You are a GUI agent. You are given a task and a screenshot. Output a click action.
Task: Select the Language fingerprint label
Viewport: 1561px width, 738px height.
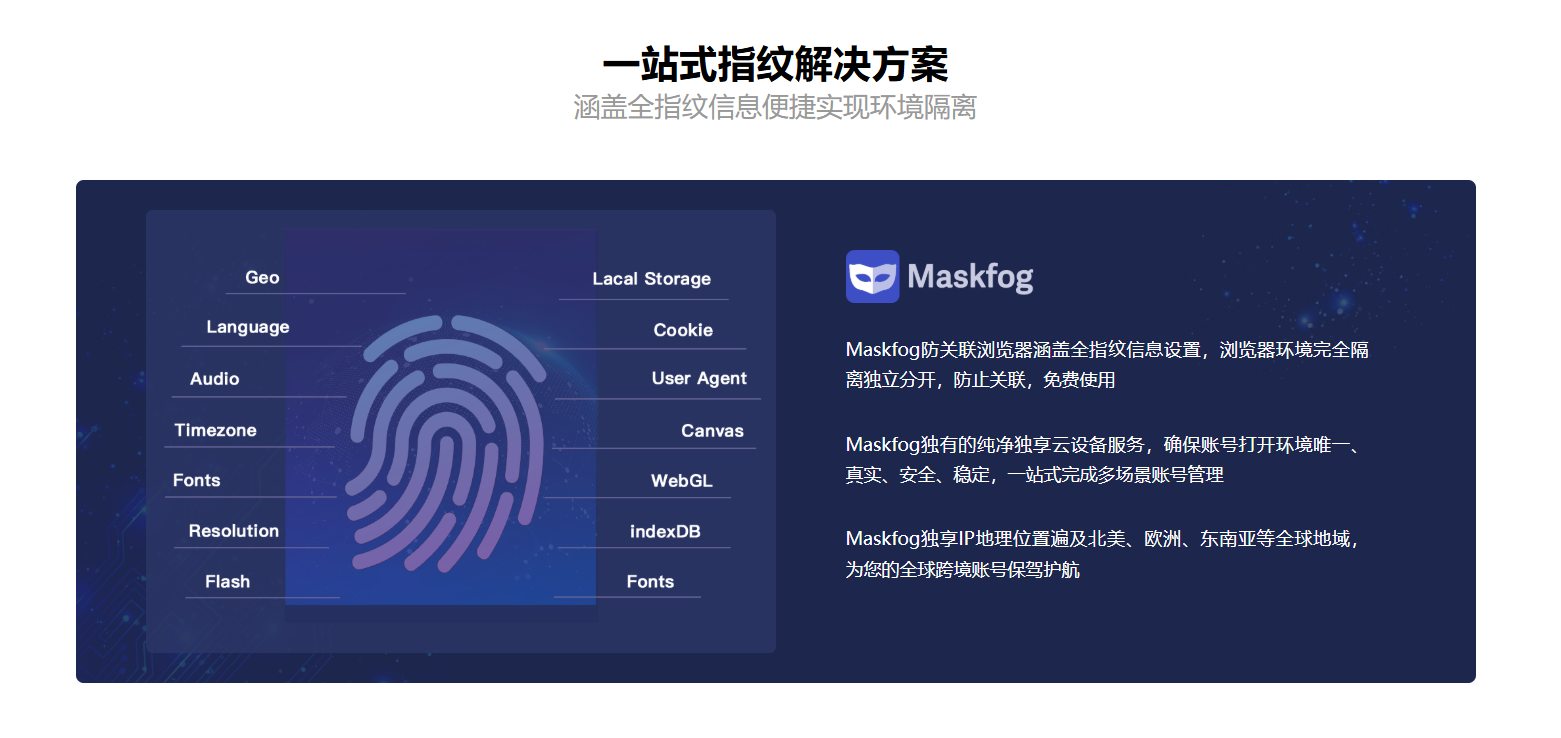coord(248,327)
